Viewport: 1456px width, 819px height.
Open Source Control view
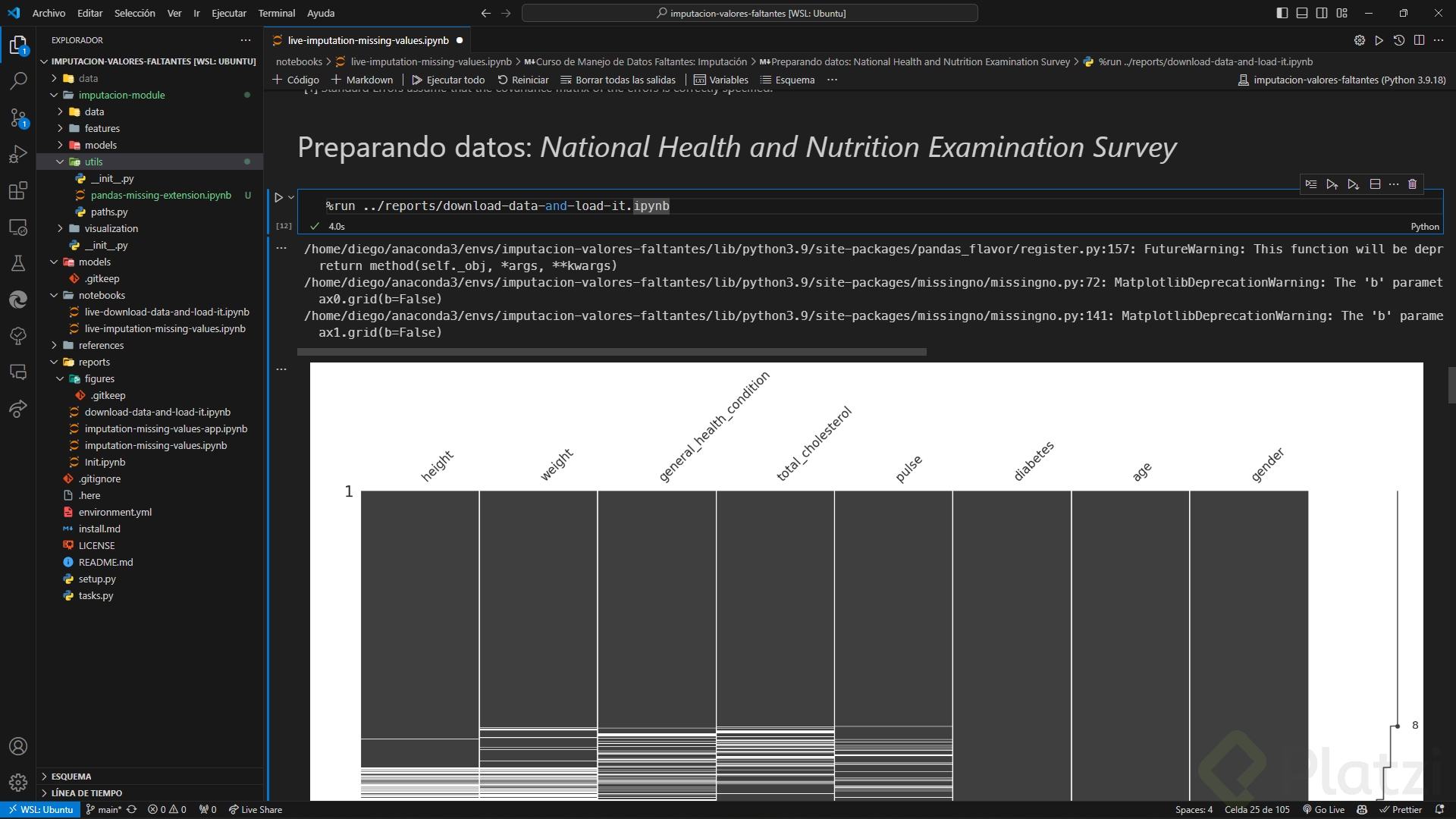[x=18, y=118]
